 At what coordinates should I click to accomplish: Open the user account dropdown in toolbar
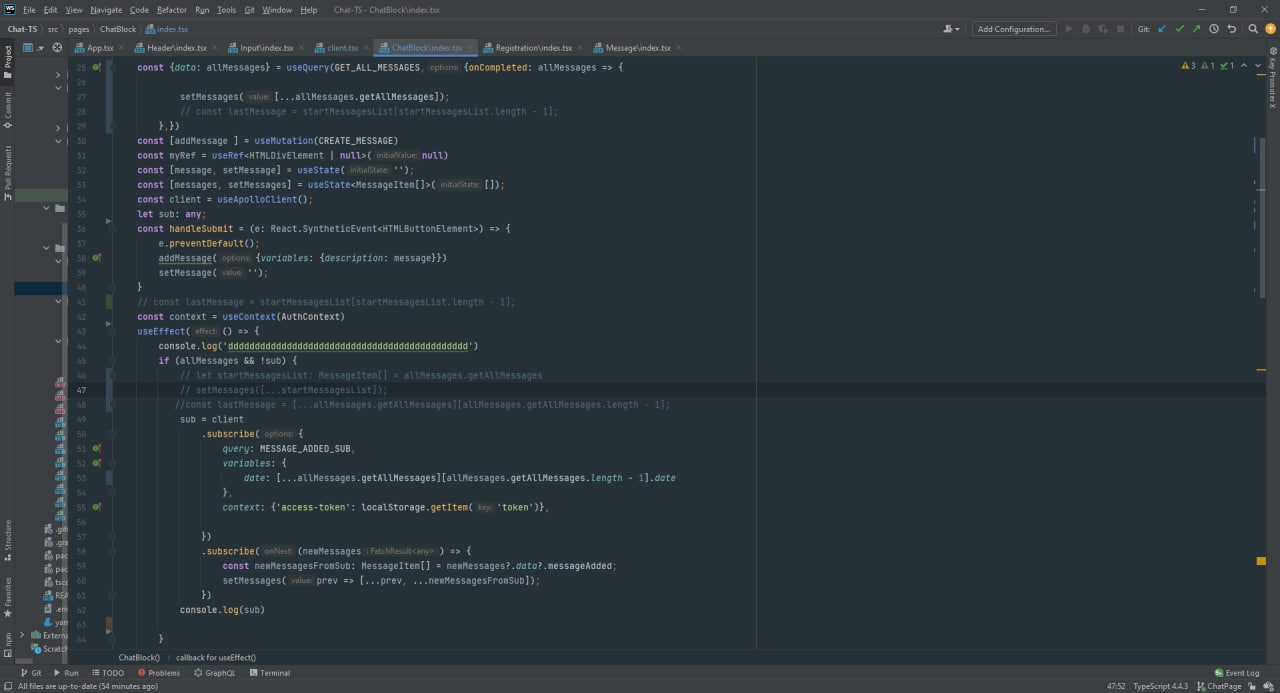pyautogui.click(x=951, y=29)
